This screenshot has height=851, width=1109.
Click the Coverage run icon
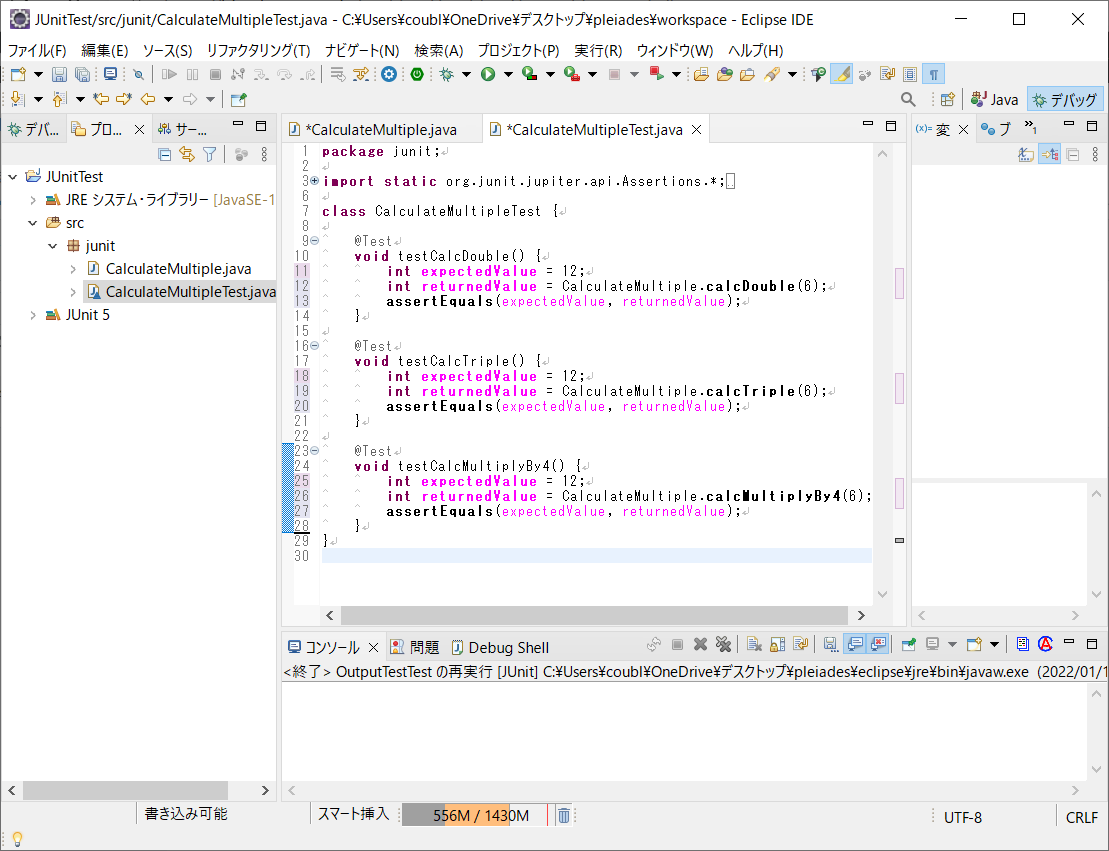point(529,74)
